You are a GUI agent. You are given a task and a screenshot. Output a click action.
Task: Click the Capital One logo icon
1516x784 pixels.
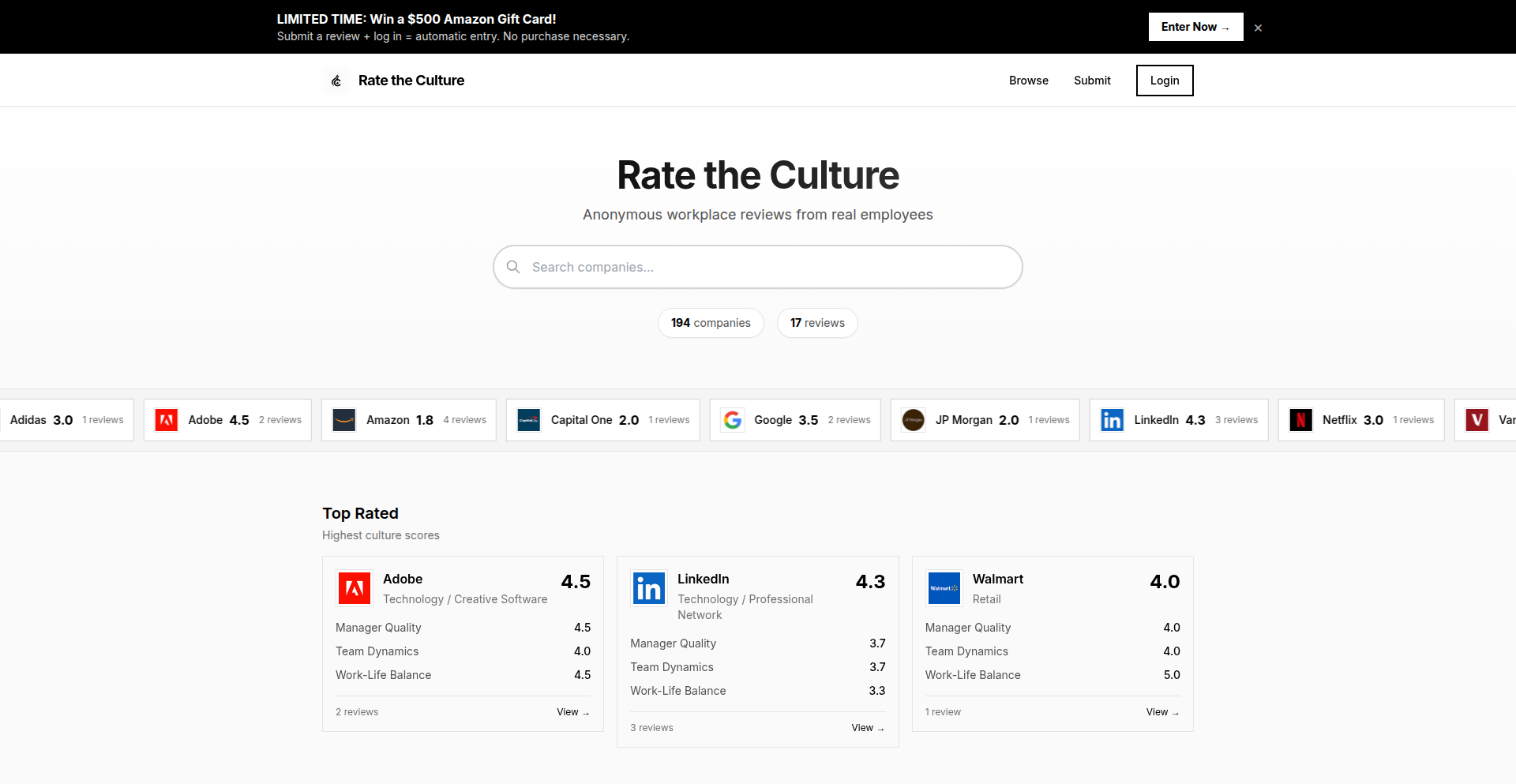coord(528,419)
